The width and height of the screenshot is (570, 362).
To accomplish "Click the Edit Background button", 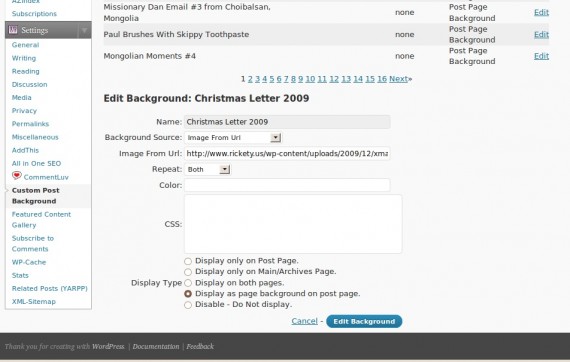I will (x=364, y=321).
